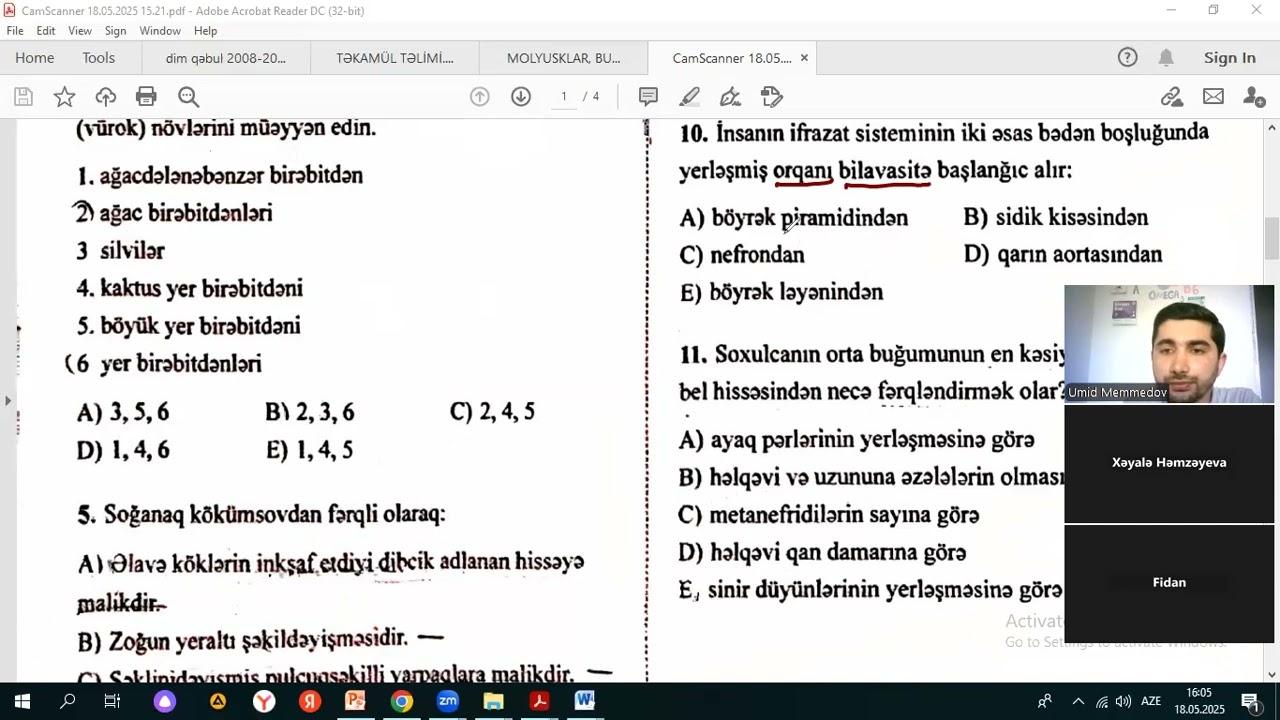Image resolution: width=1280 pixels, height=720 pixels.
Task: Switch to the MOLYUSKLAR, BU... tab
Action: coord(564,58)
